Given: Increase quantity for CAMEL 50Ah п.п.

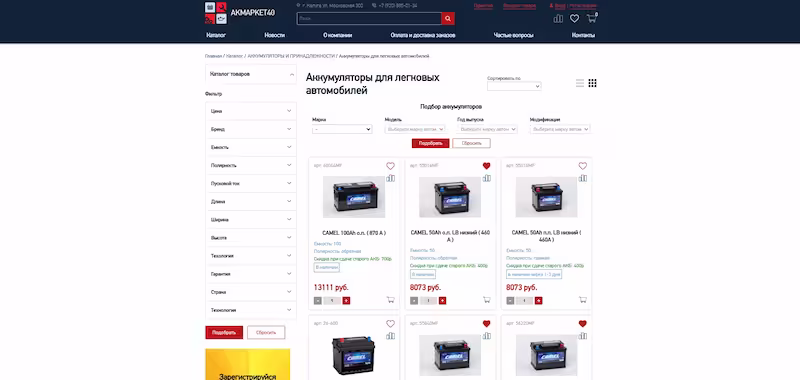Looking at the screenshot, I should 538,300.
